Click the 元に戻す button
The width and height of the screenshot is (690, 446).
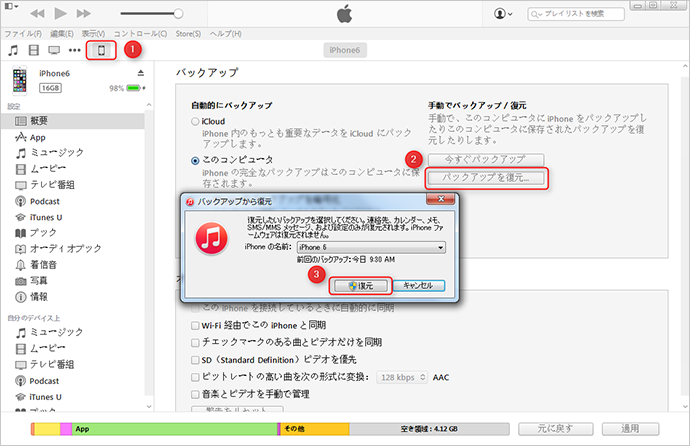click(555, 429)
